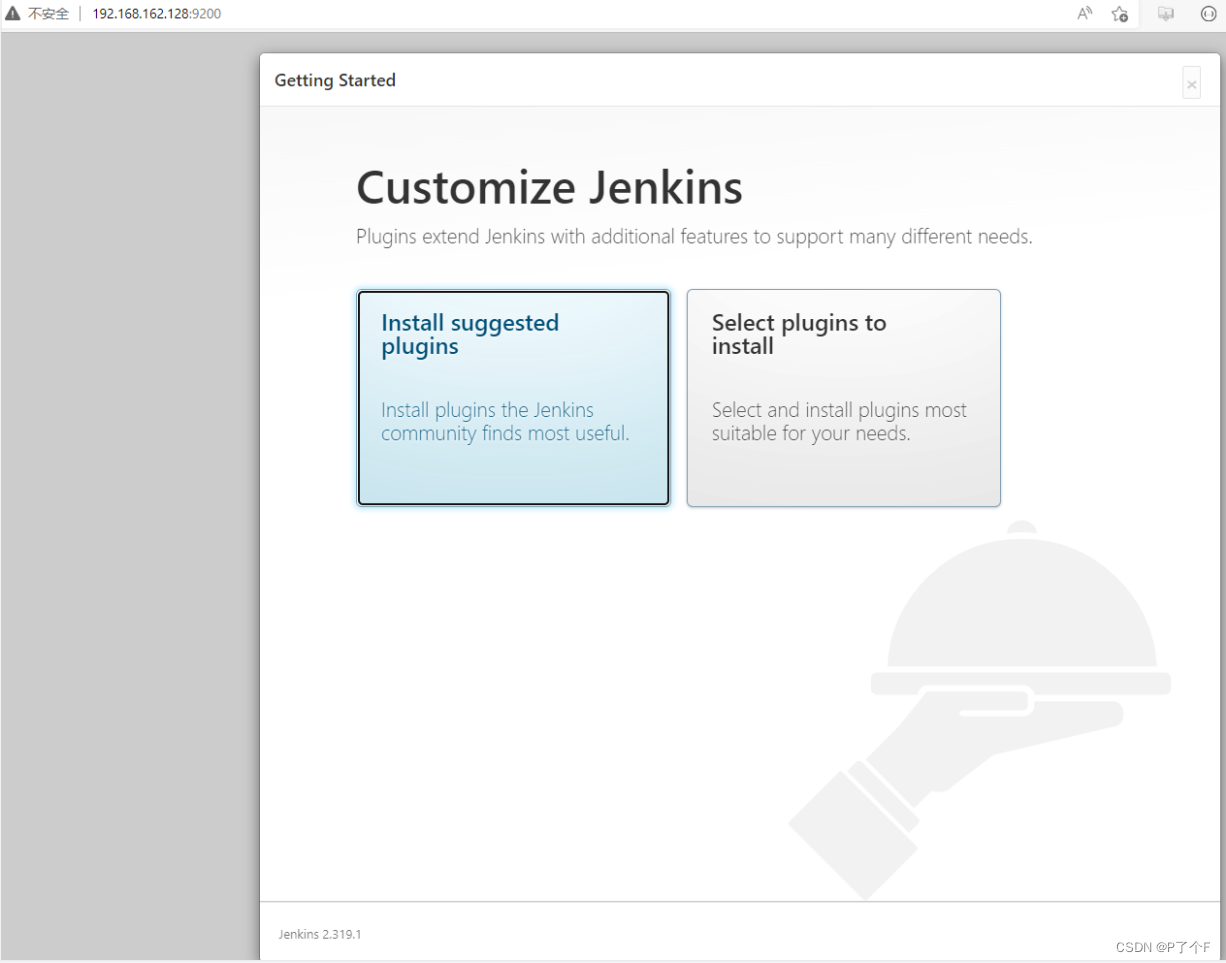Open the browser profile or extension icon in toolbar

pos(1165,14)
